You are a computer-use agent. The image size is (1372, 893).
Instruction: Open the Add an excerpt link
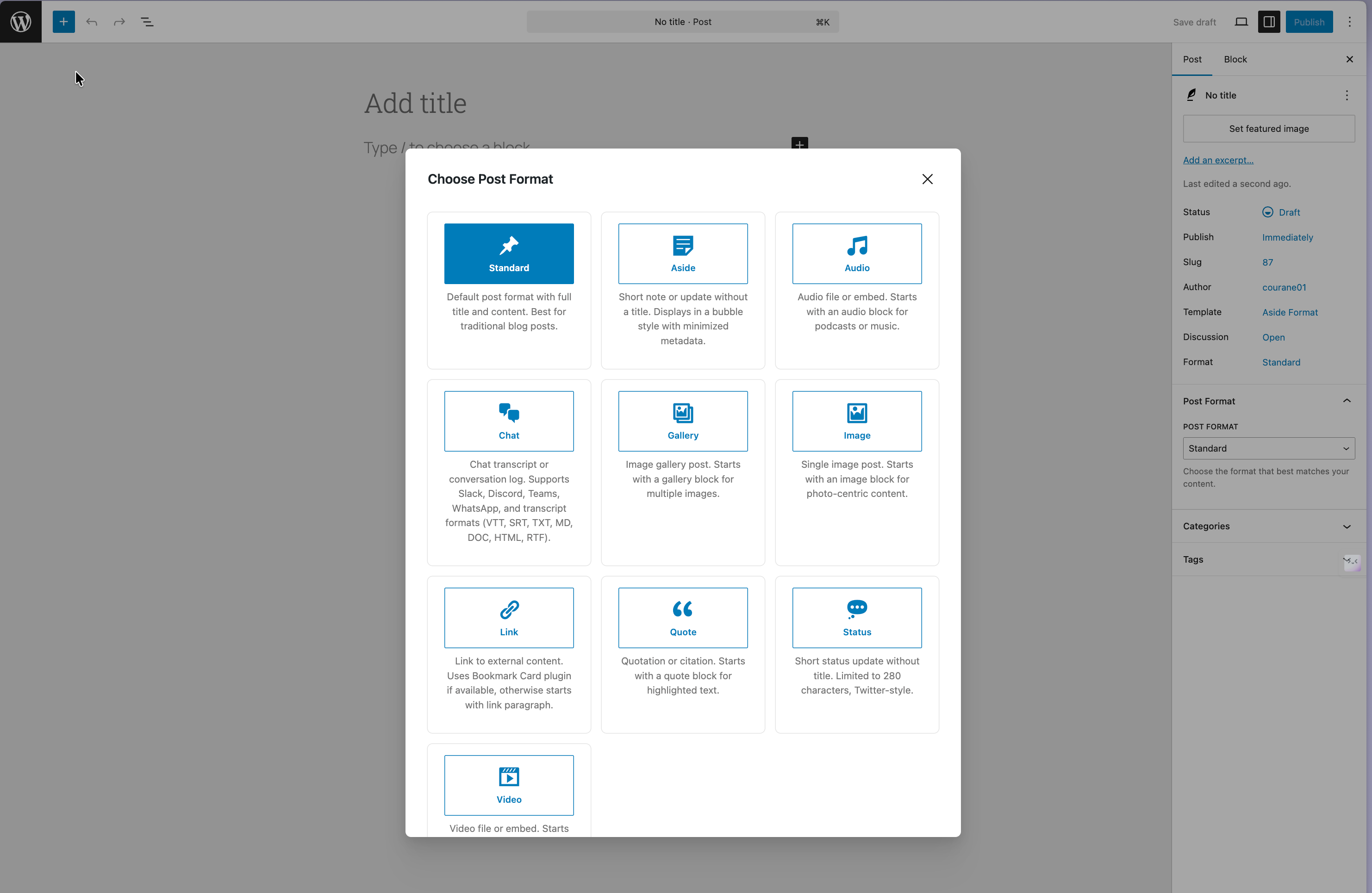click(x=1217, y=160)
